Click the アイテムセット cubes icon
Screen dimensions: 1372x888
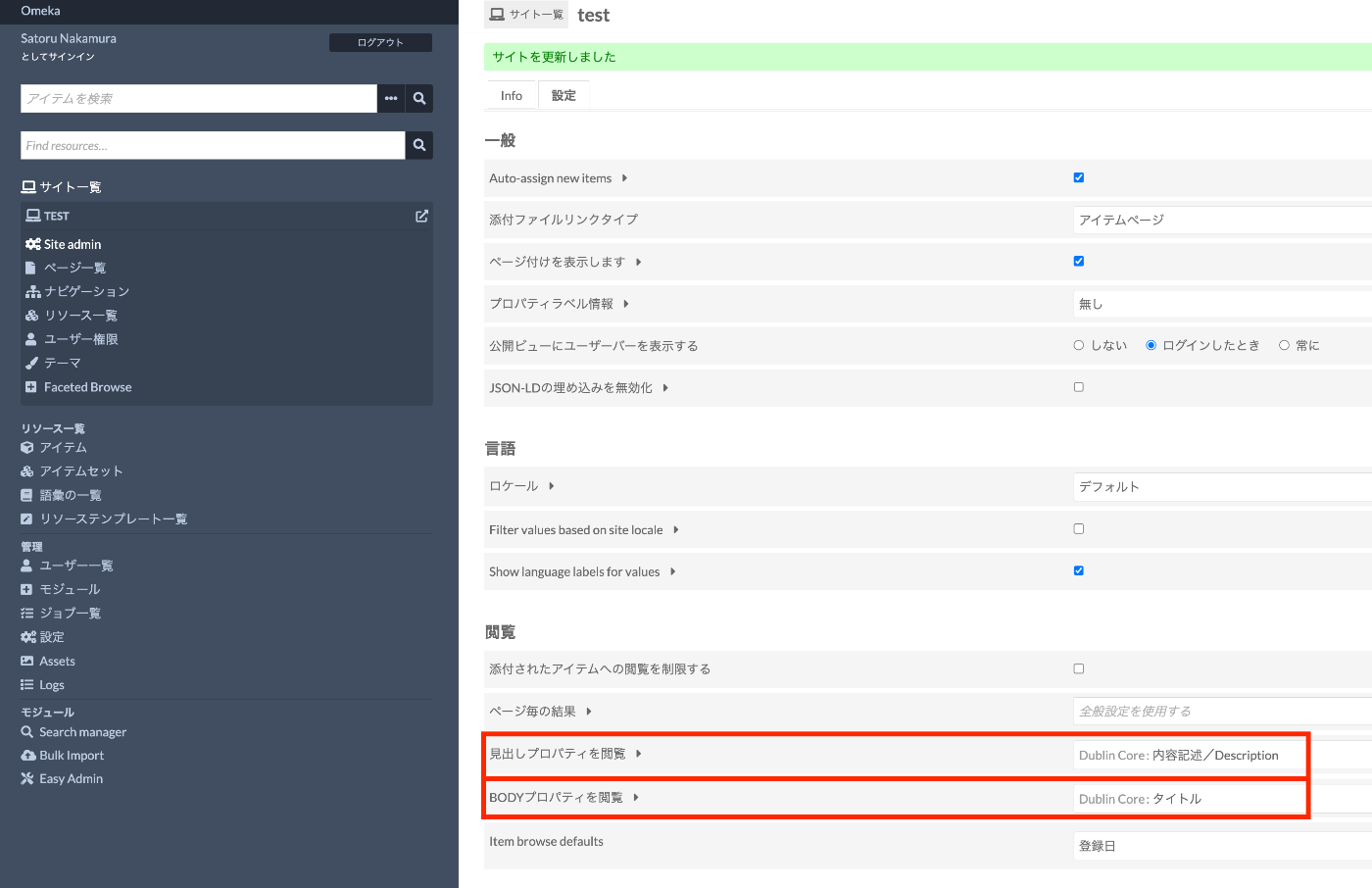27,471
